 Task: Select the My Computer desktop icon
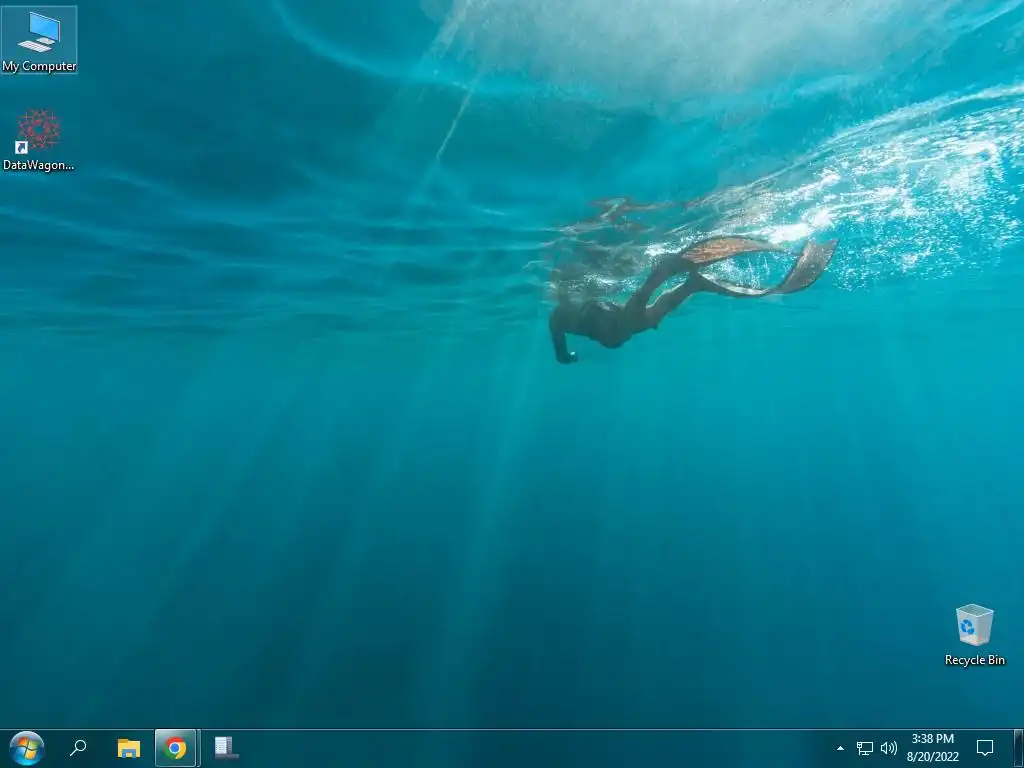[x=39, y=39]
